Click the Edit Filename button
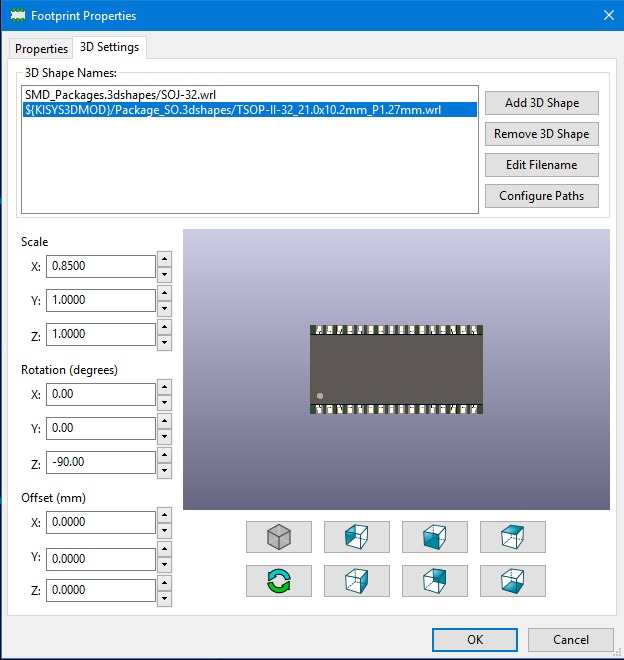This screenshot has width=624, height=660. click(541, 165)
